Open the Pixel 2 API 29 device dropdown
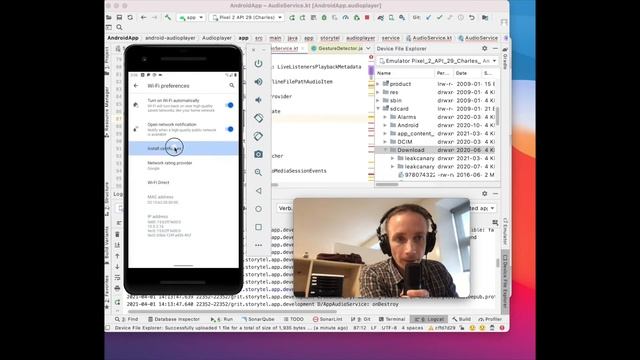The width and height of the screenshot is (640, 360). pyautogui.click(x=247, y=18)
